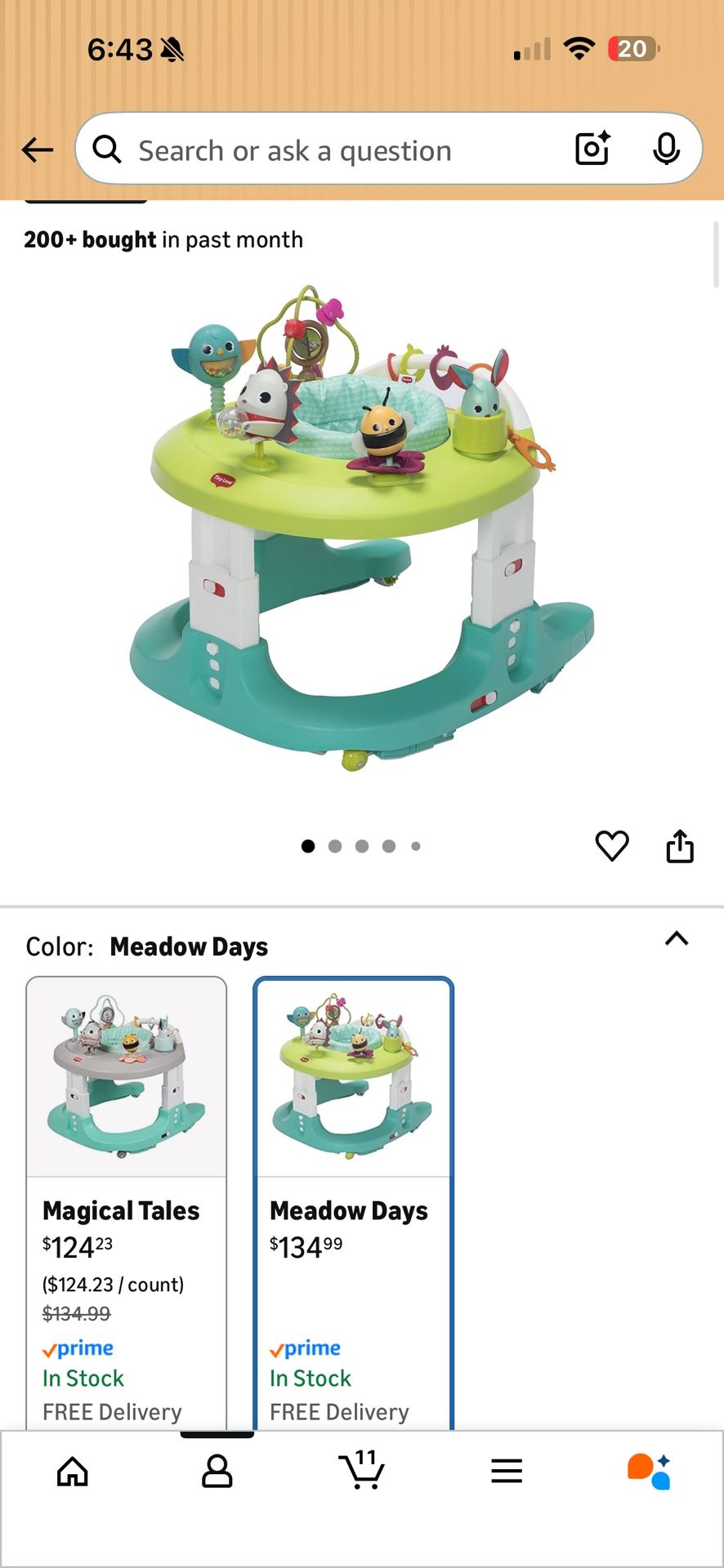Select the Meadow Days color option
Viewport: 724px width, 1568px height.
[x=354, y=1202]
